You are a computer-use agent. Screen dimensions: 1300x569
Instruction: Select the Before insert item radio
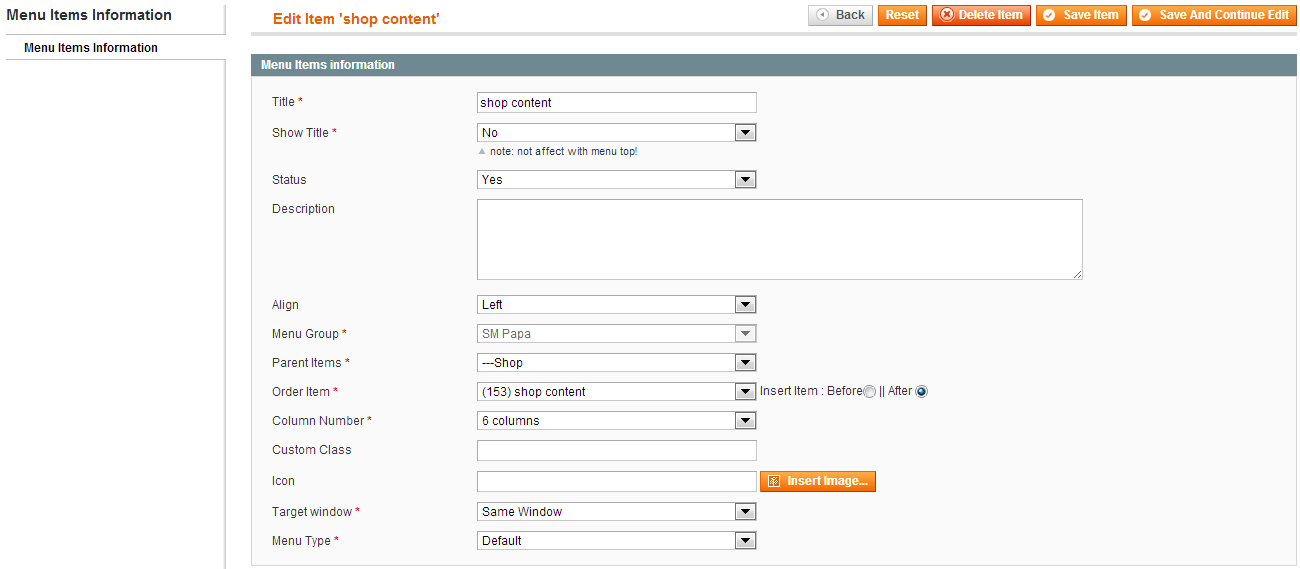coord(870,392)
